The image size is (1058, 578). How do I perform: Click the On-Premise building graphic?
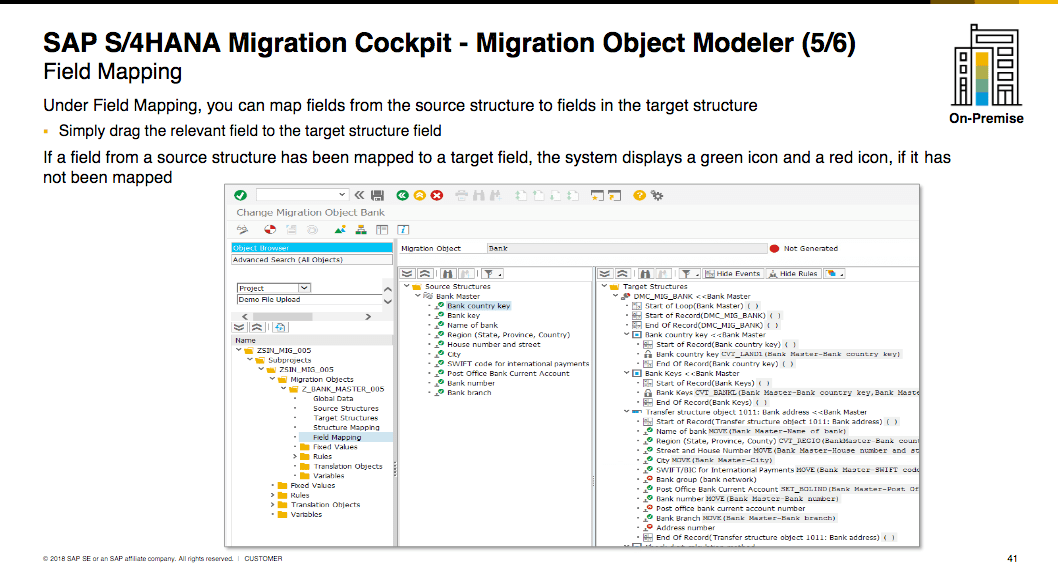click(x=986, y=66)
